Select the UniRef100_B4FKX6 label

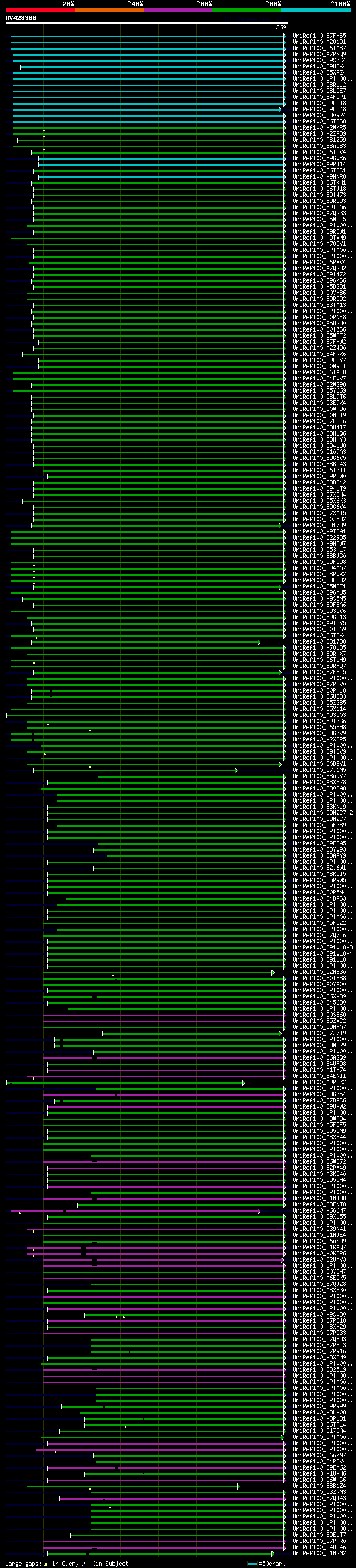[319, 354]
